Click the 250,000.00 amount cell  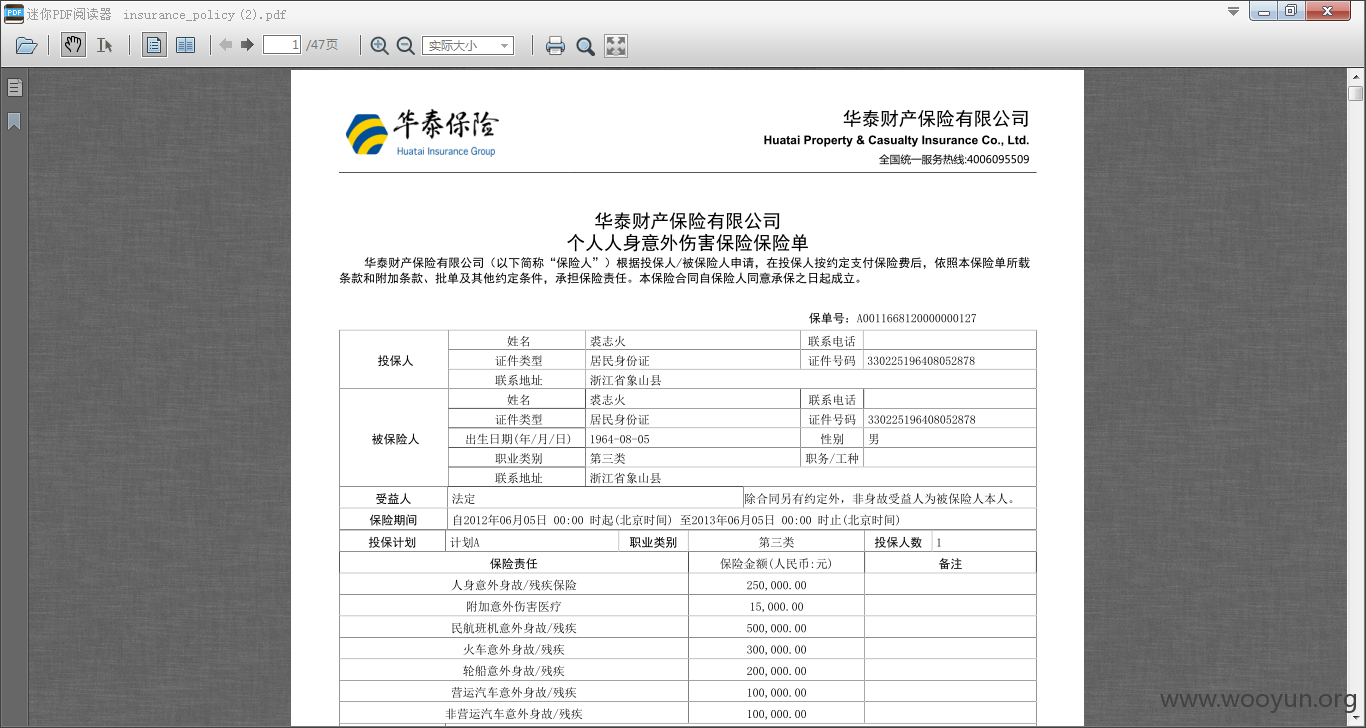point(776,585)
